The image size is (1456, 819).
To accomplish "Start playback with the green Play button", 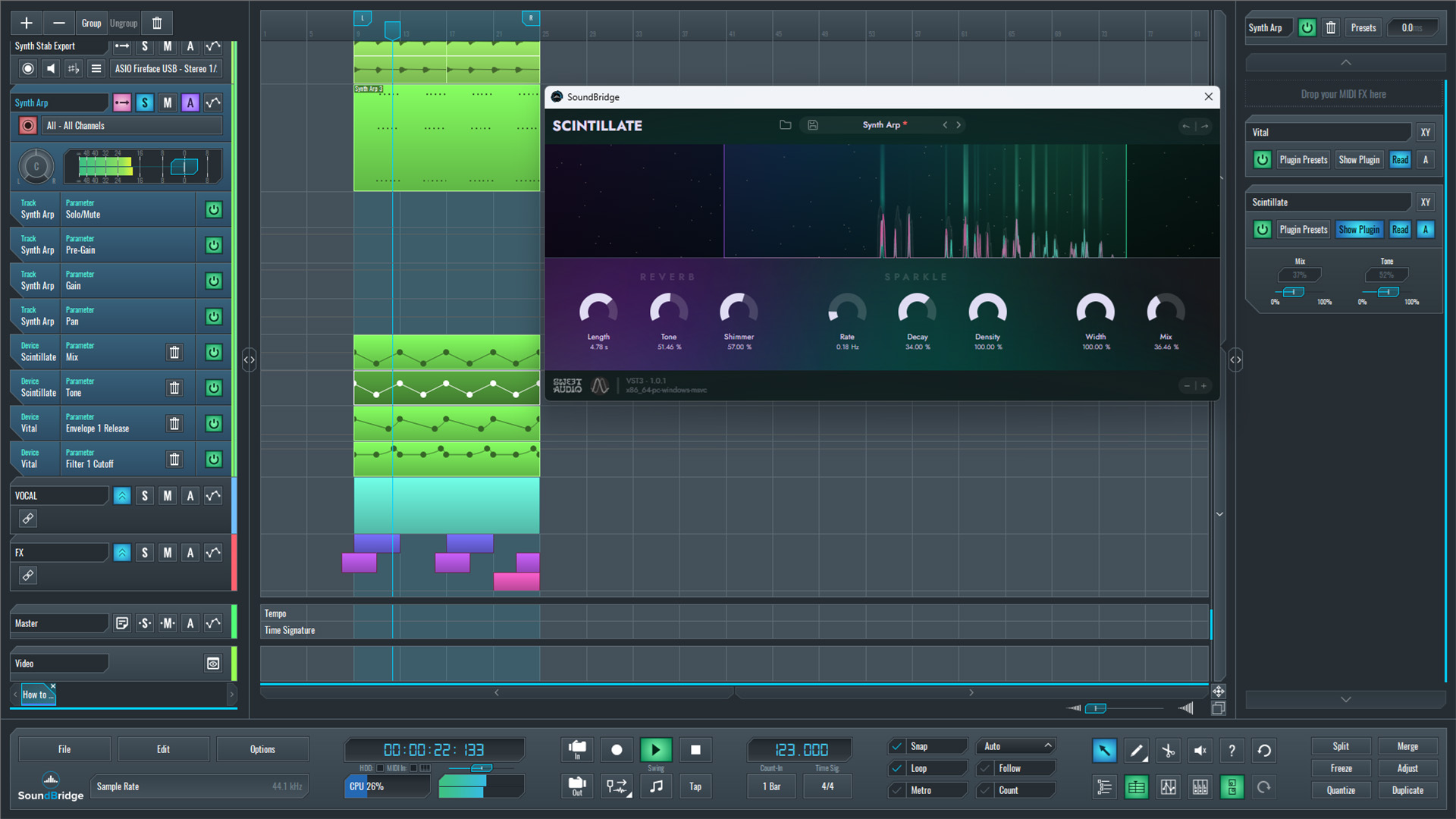I will point(656,750).
